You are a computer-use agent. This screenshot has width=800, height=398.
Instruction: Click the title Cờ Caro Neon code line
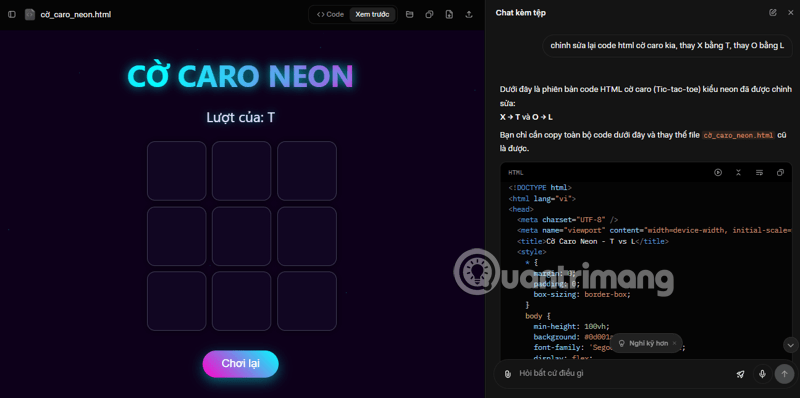click(593, 241)
